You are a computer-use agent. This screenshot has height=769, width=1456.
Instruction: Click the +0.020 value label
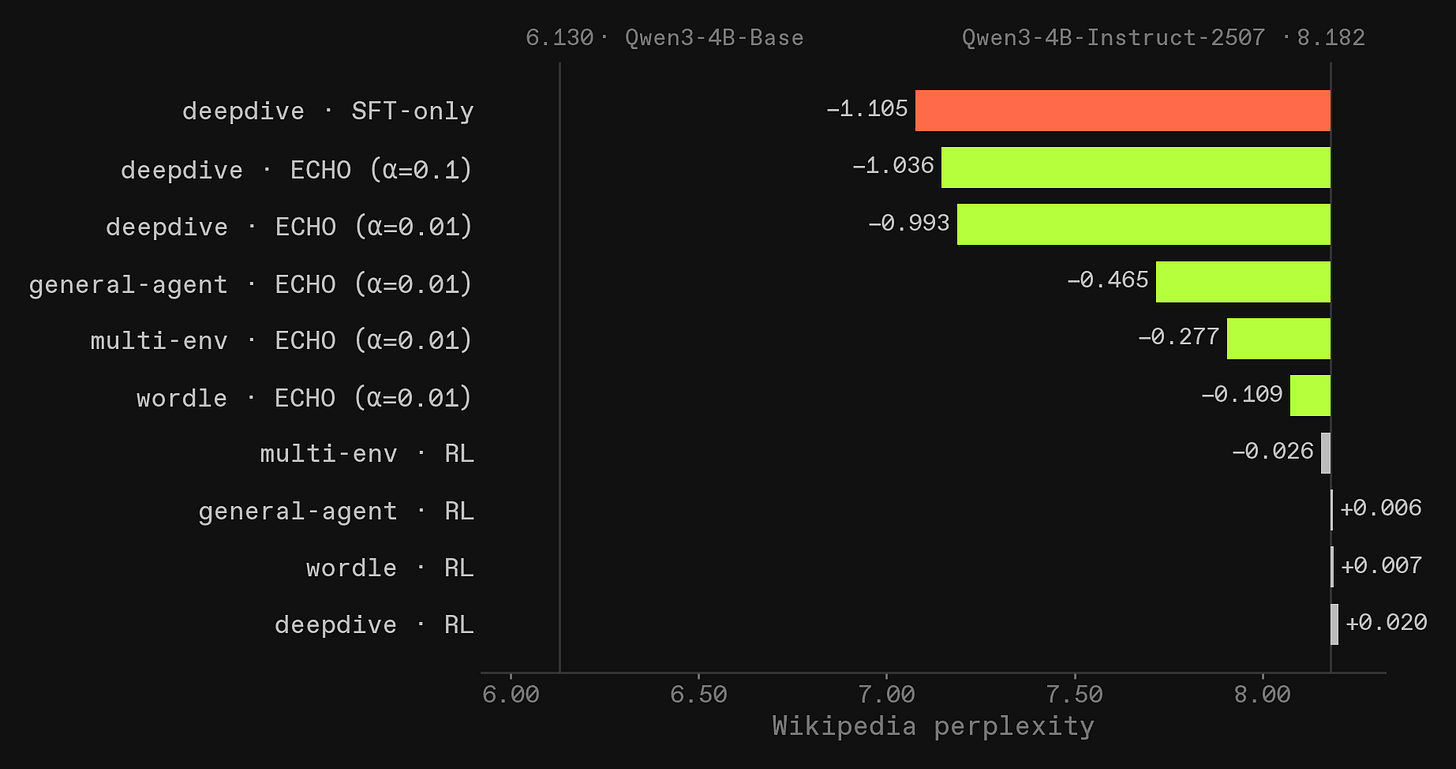point(1386,622)
